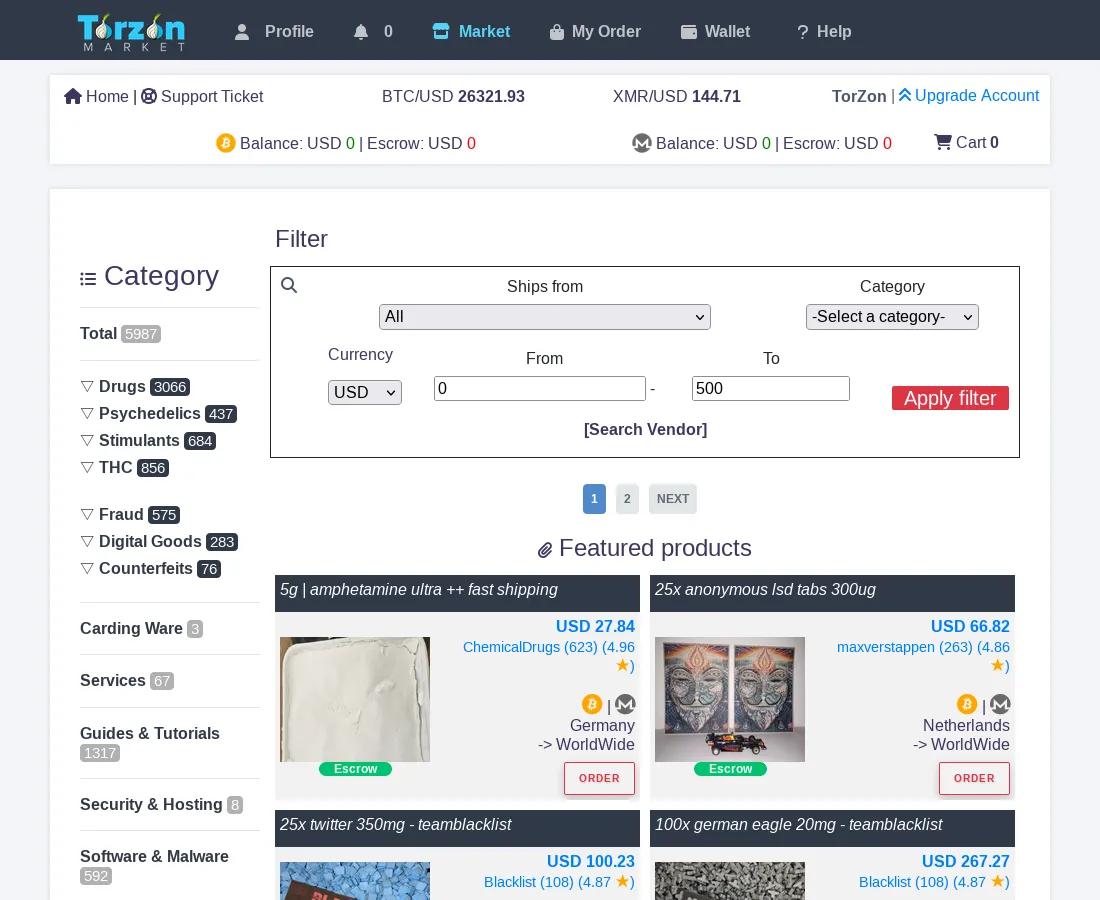The image size is (1100, 900).
Task: Expand the Counterfeits category triangle
Action: pyautogui.click(x=87, y=568)
